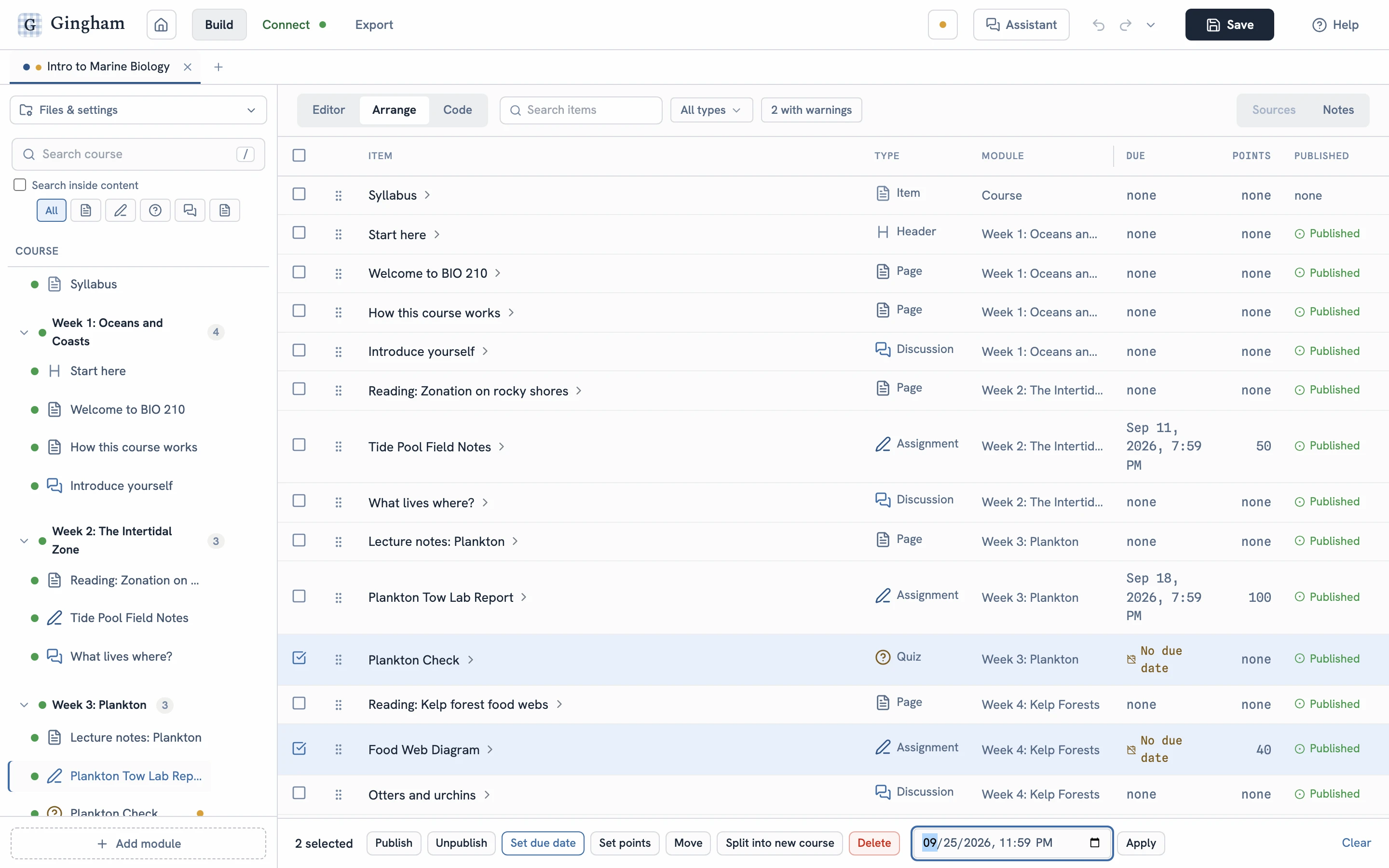The width and height of the screenshot is (1389, 868).
Task: Switch to the Code tab
Action: coord(457,109)
